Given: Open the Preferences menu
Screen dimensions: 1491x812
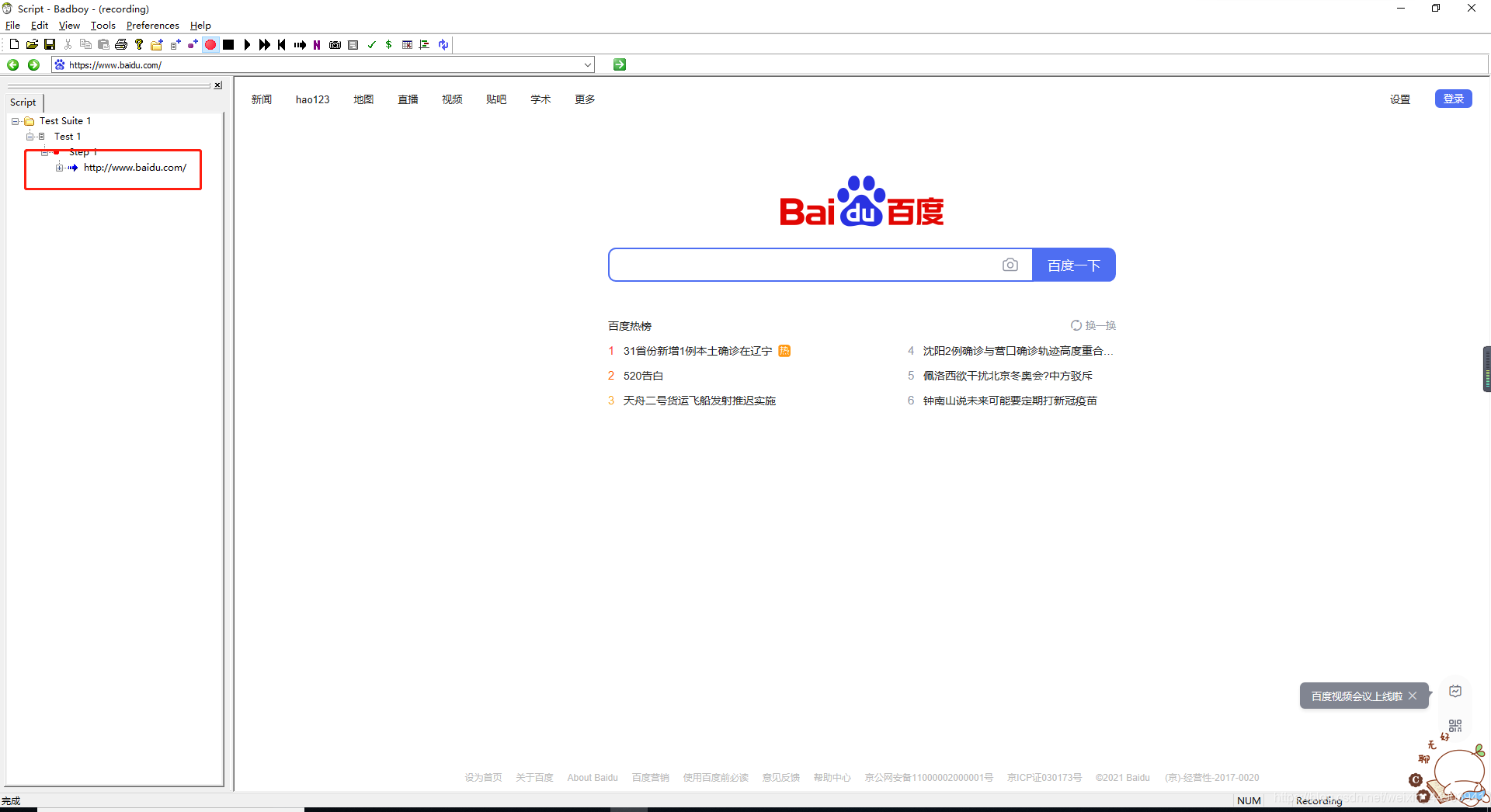Looking at the screenshot, I should (x=152, y=26).
